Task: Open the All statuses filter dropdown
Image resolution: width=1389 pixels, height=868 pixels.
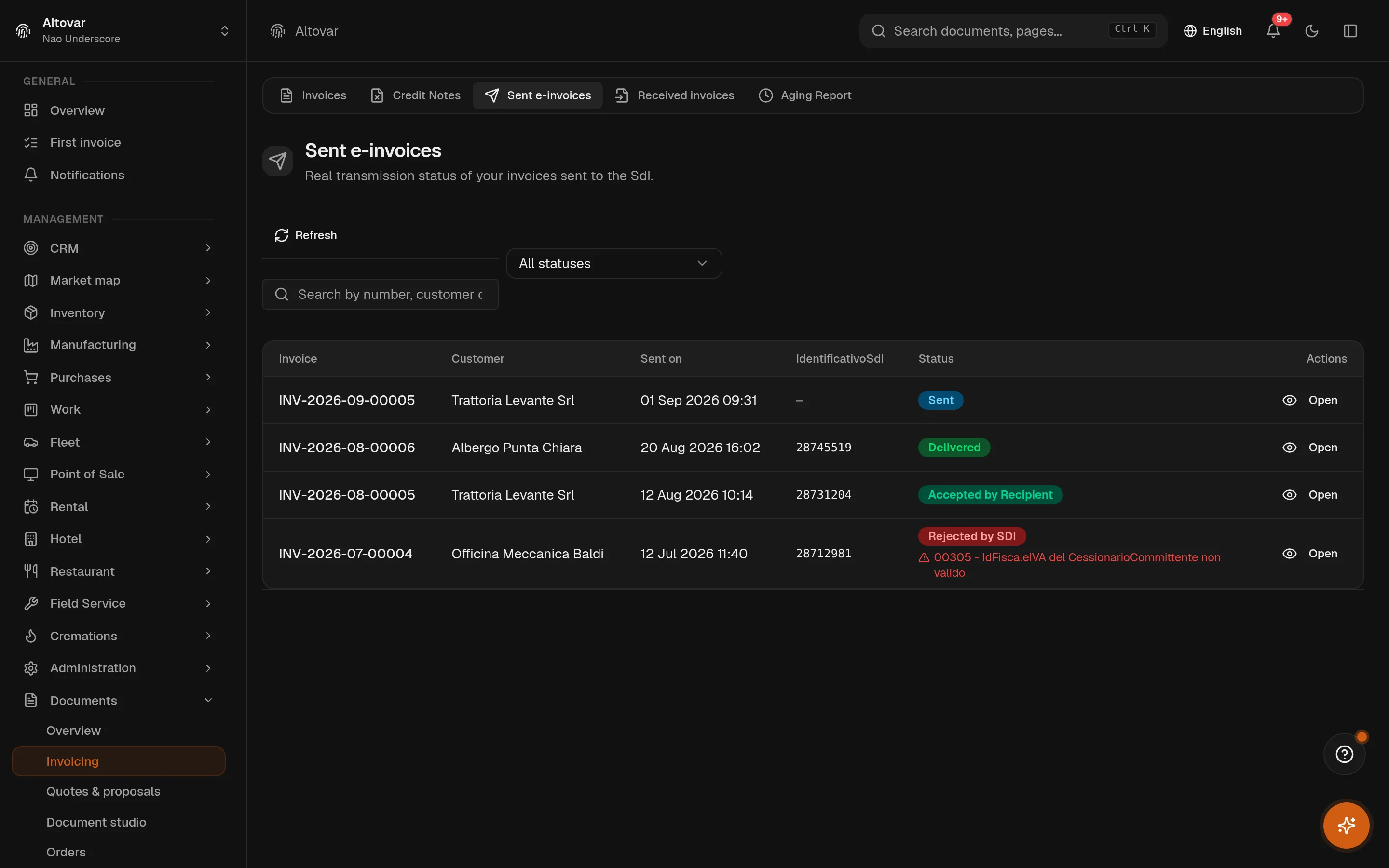Action: click(x=614, y=263)
